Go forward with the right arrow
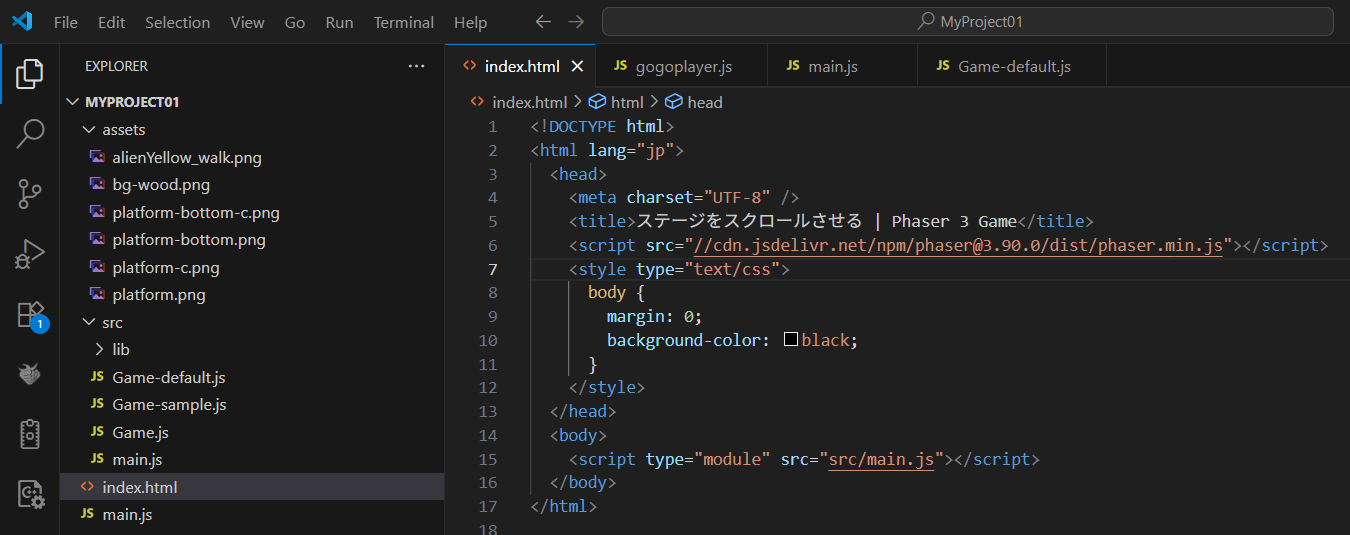This screenshot has width=1350, height=535. [x=576, y=22]
